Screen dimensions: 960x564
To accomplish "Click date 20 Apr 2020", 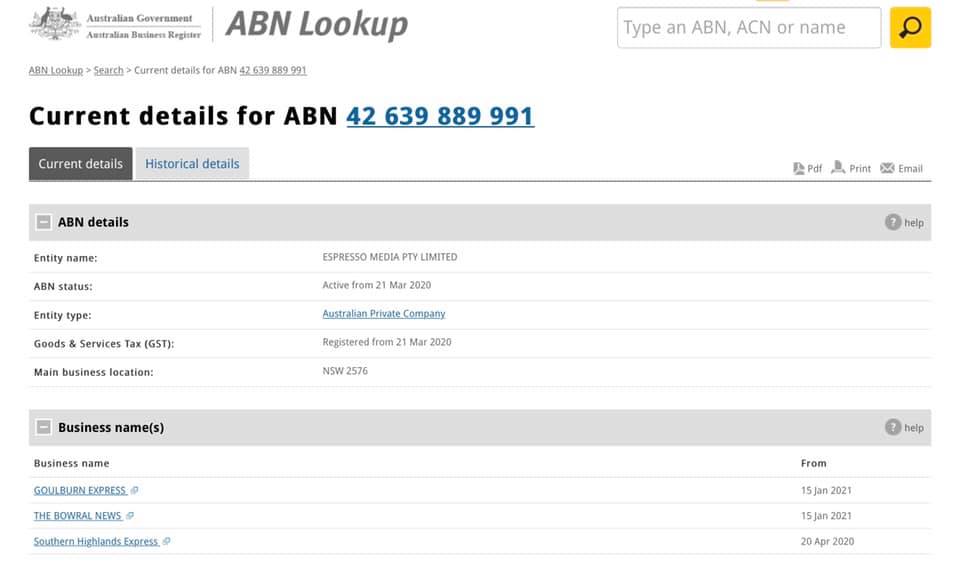I will point(827,541).
